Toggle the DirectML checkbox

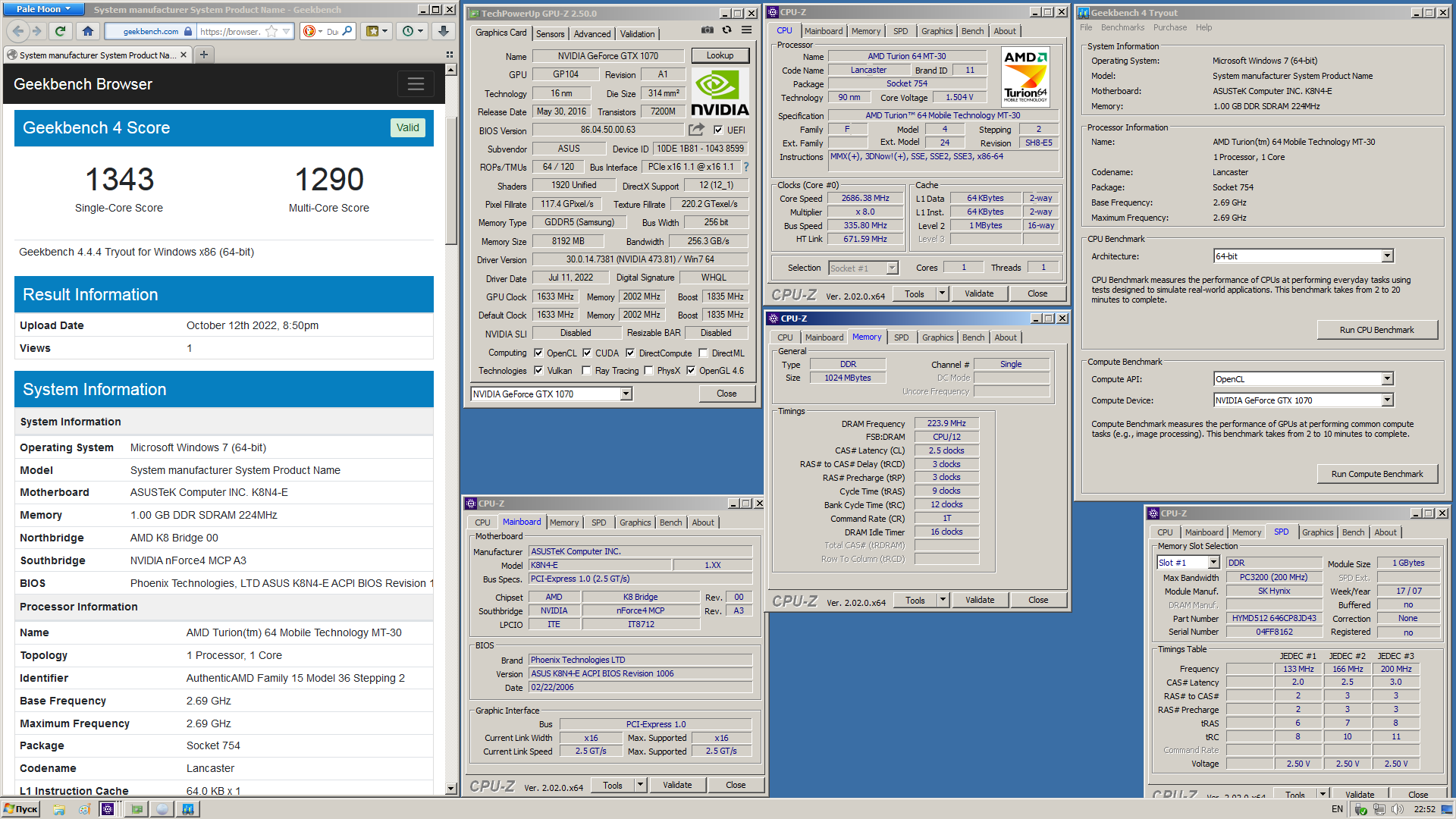(x=703, y=353)
